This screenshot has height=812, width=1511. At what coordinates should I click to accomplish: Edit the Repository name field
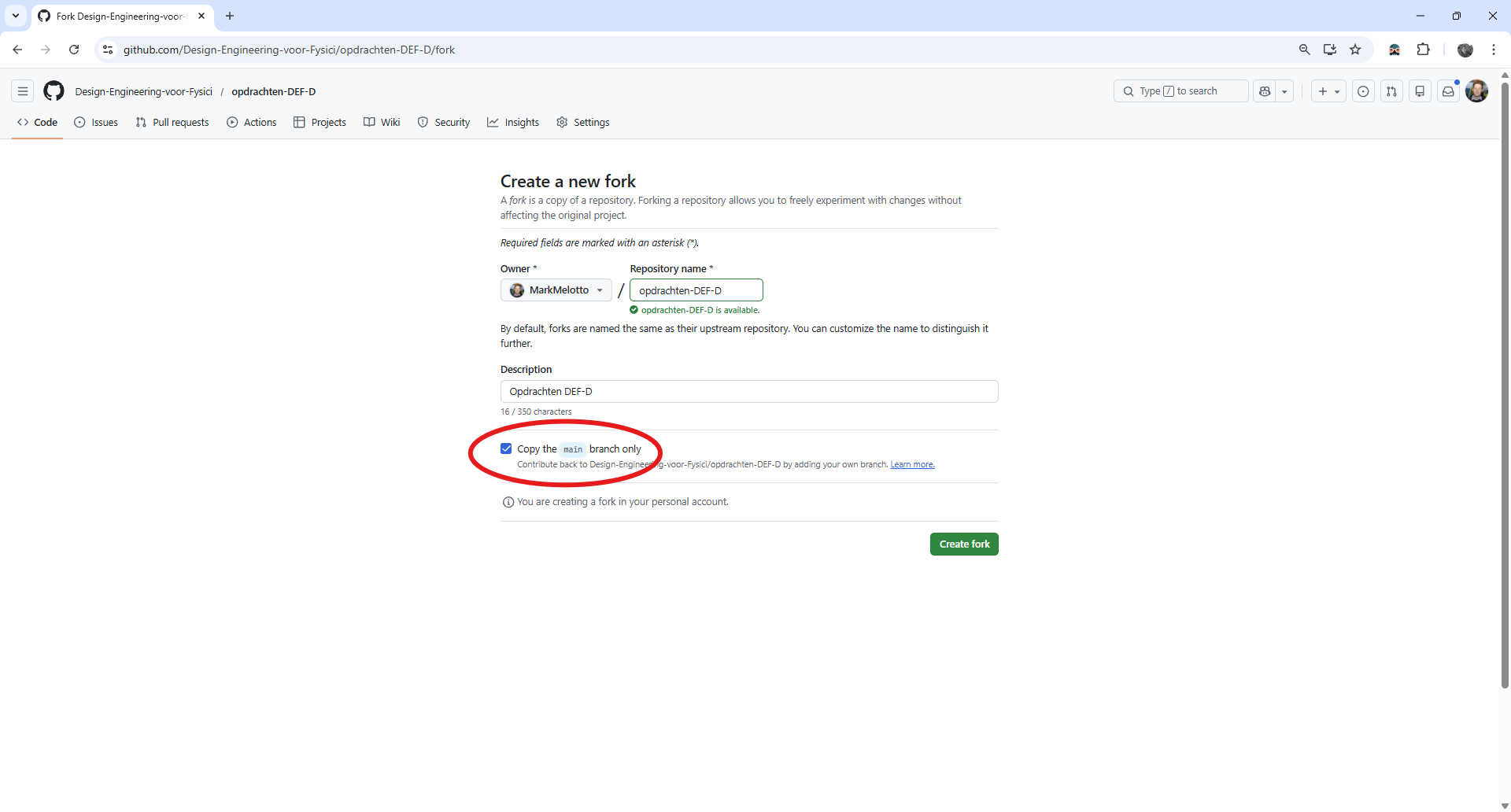pos(696,290)
